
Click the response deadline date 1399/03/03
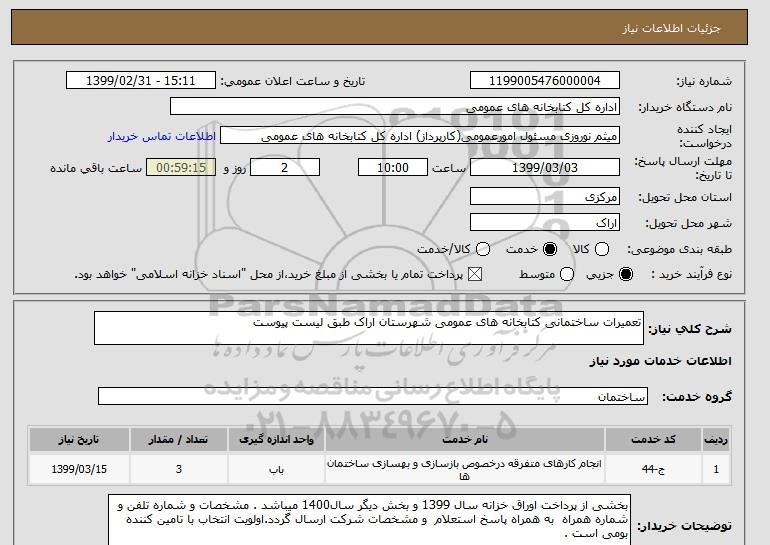545,167
